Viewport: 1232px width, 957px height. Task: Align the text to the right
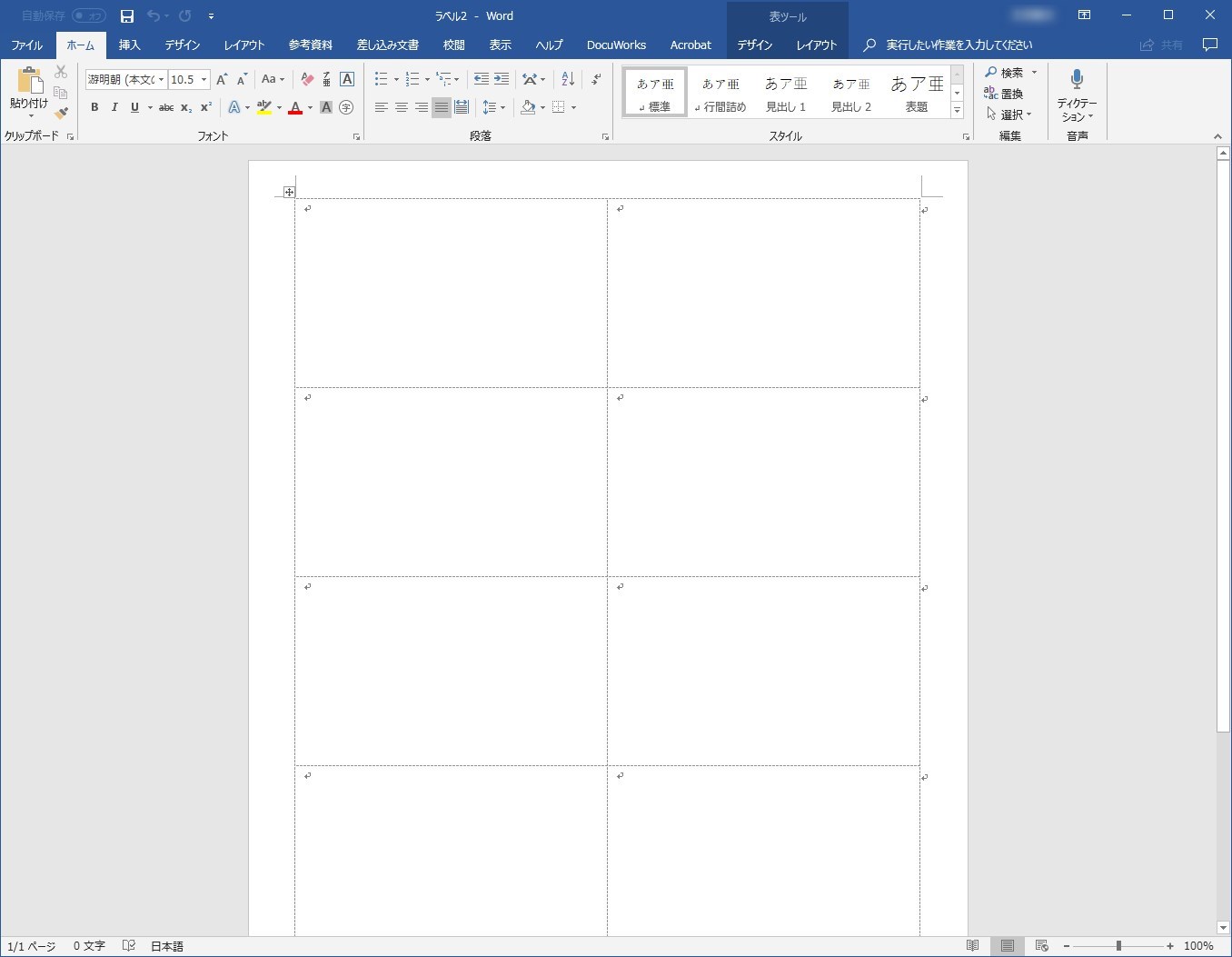(422, 107)
